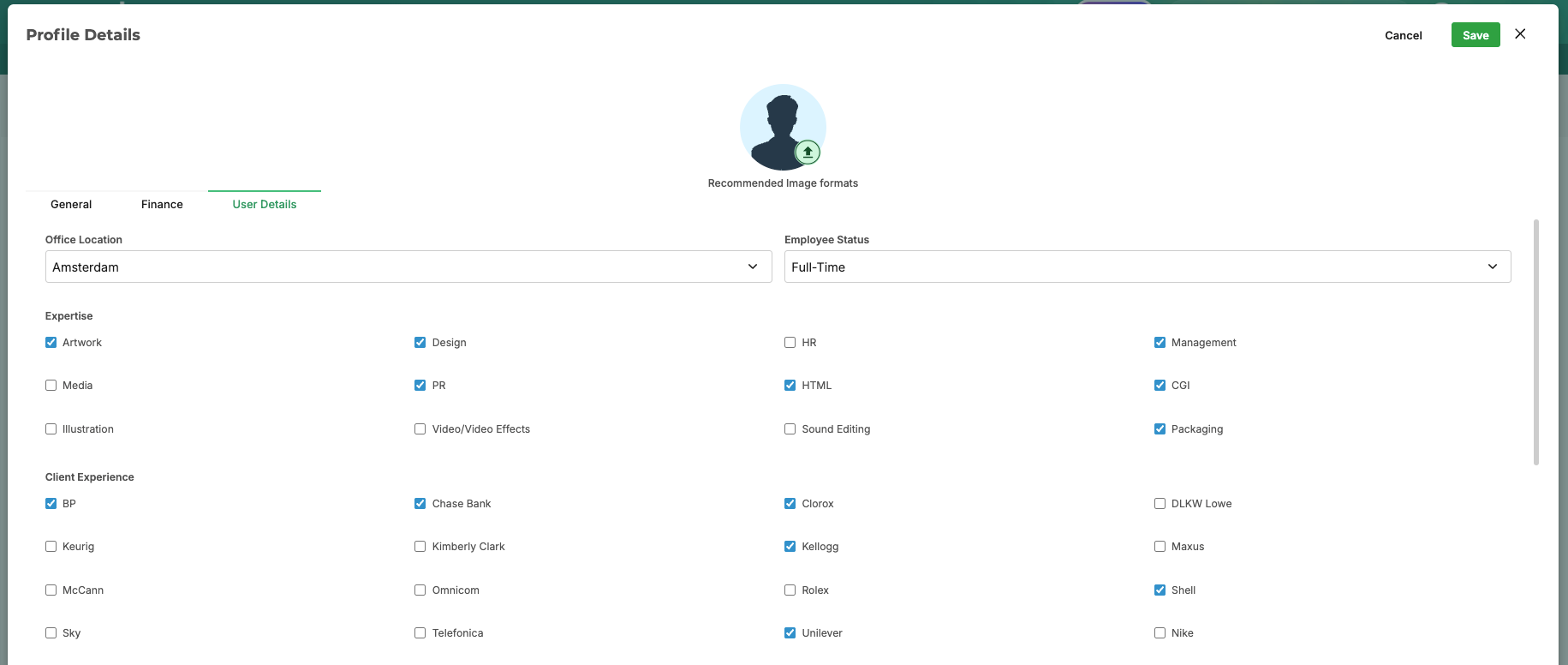Click the 'Expertise' section heading

click(69, 316)
